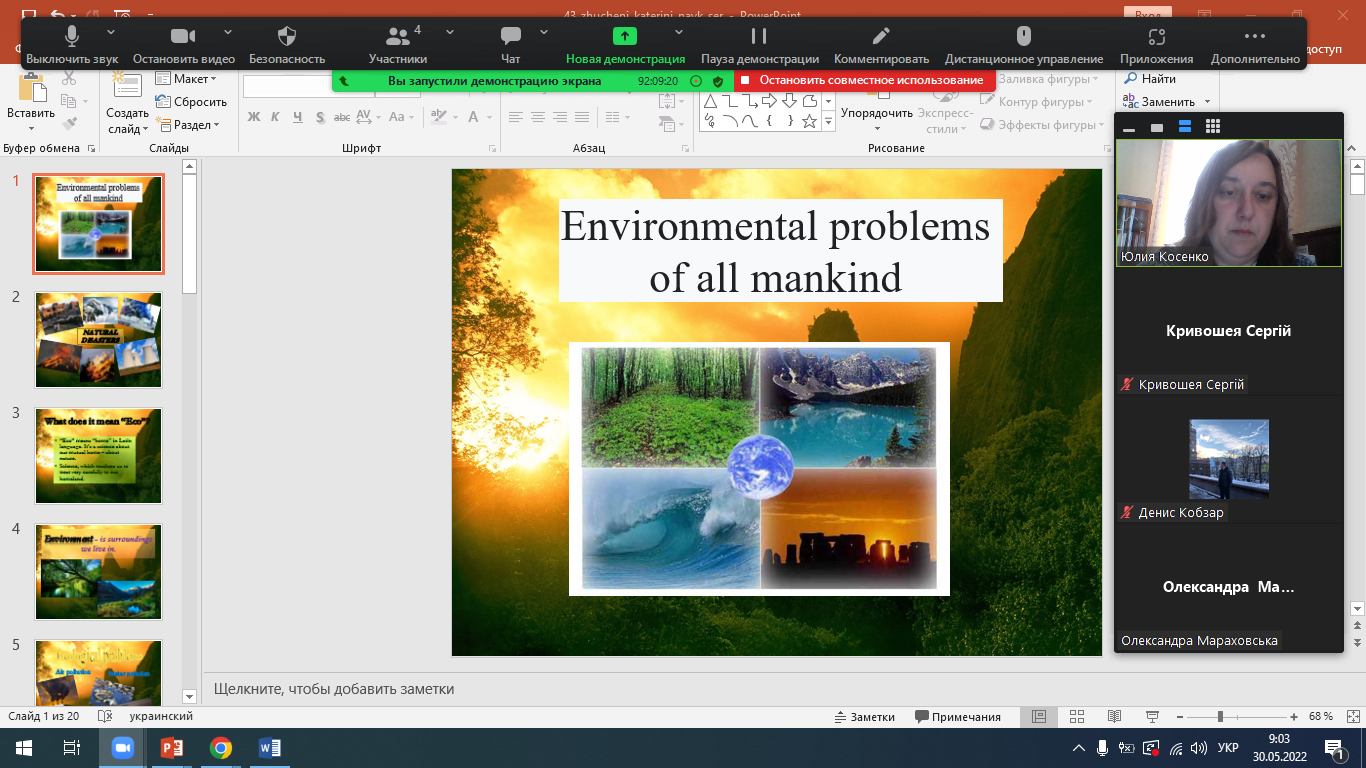Toggle text shadow S formatting

[x=320, y=117]
